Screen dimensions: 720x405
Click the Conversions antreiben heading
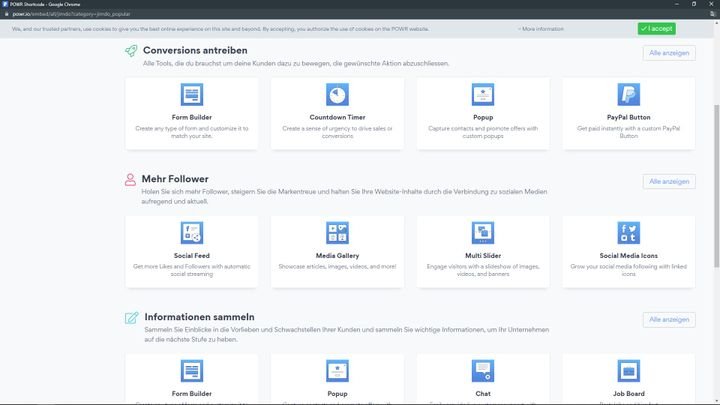pyautogui.click(x=195, y=51)
